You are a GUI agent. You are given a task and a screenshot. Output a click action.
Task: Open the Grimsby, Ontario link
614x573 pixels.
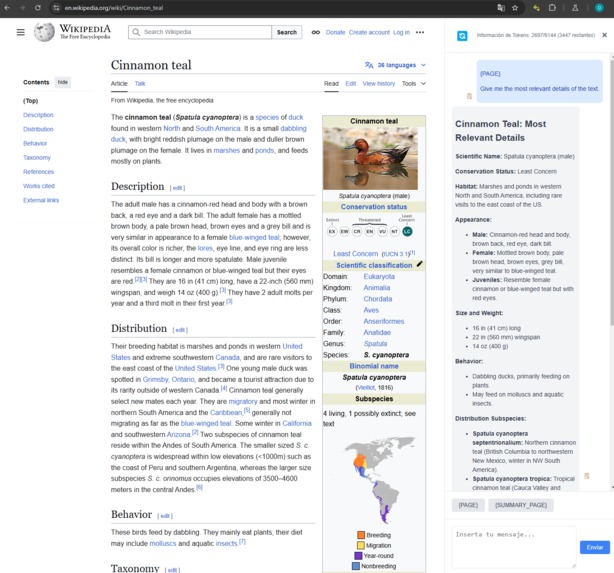(x=168, y=380)
